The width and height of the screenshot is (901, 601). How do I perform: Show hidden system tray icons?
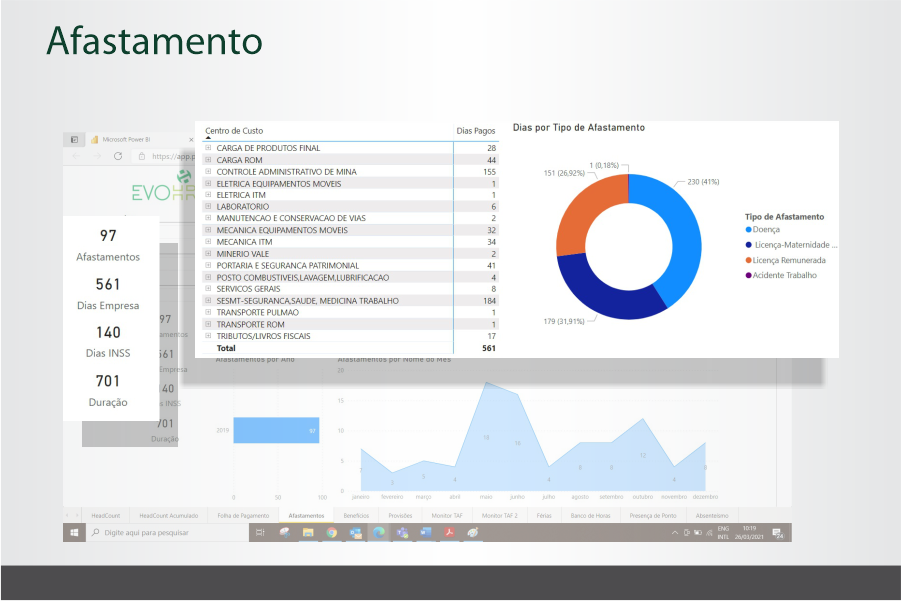click(x=675, y=533)
